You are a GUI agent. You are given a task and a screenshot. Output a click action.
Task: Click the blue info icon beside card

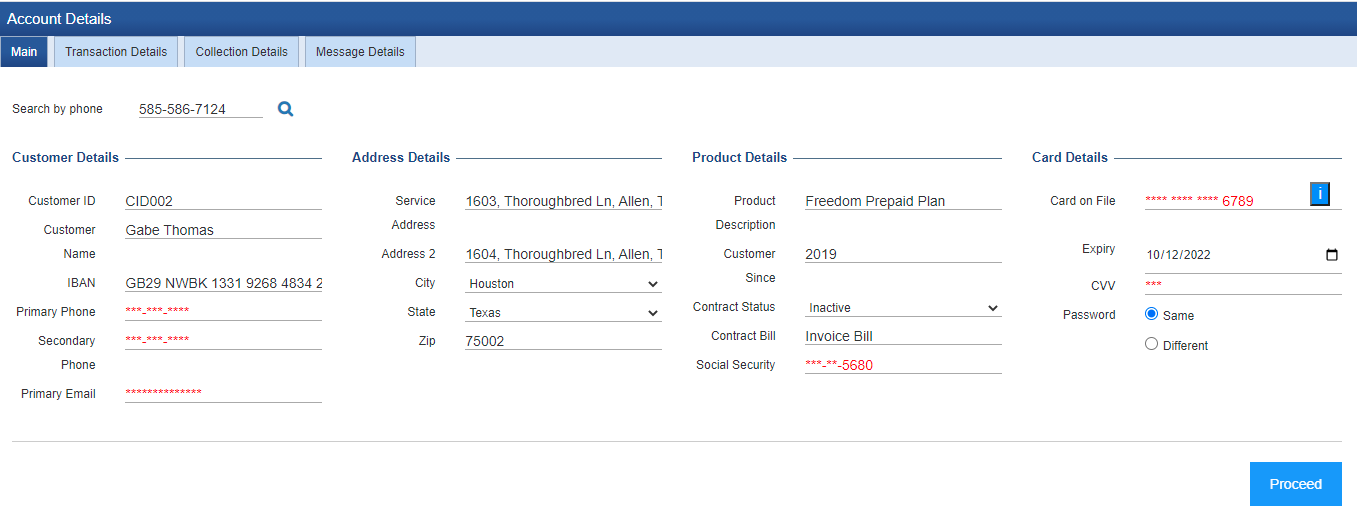pyautogui.click(x=1319, y=194)
